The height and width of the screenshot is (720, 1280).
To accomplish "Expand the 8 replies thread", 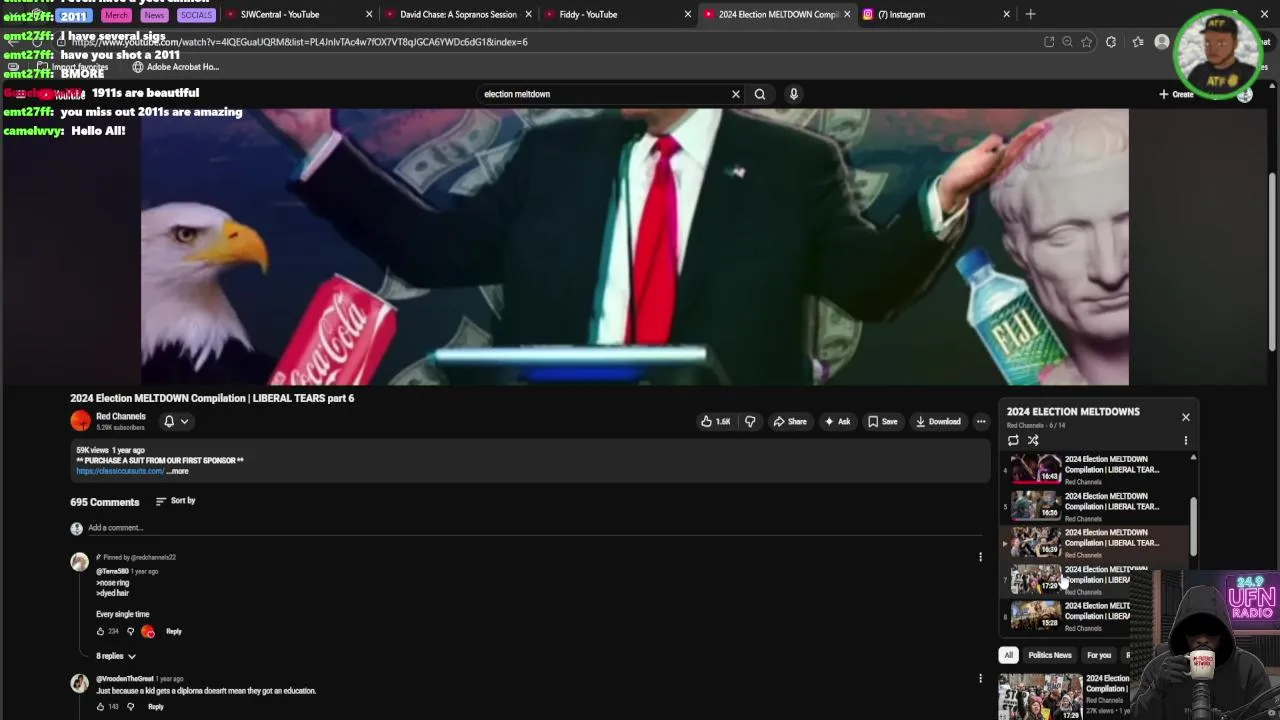I will click(116, 656).
